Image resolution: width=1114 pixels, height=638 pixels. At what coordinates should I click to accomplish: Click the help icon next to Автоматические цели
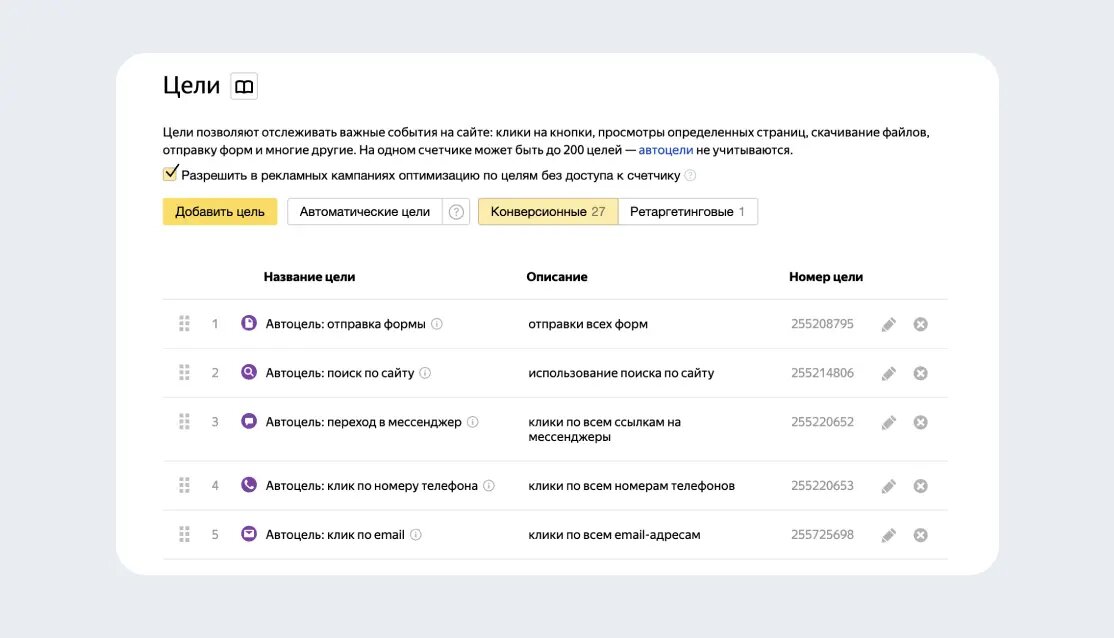[457, 212]
